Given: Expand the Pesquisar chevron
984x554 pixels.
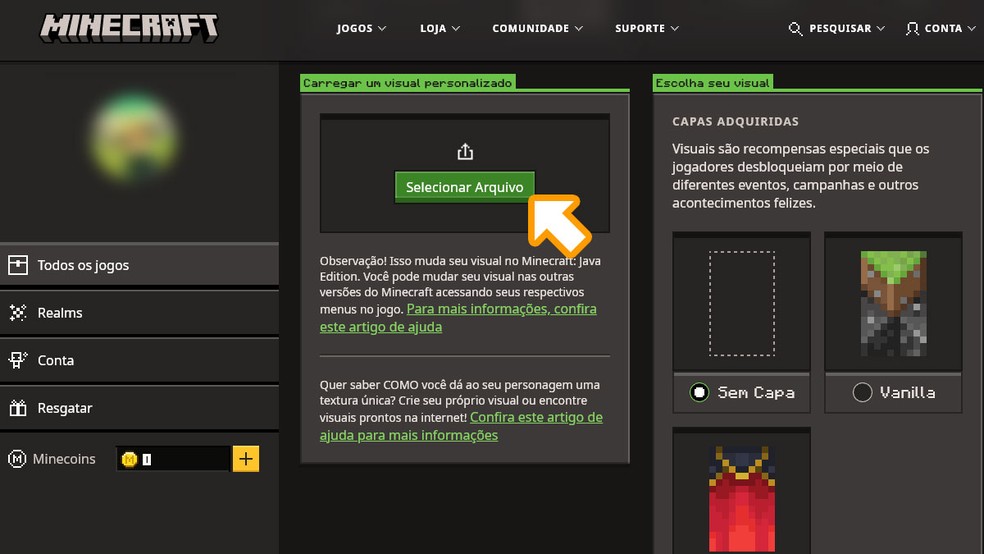Looking at the screenshot, I should click(x=880, y=29).
